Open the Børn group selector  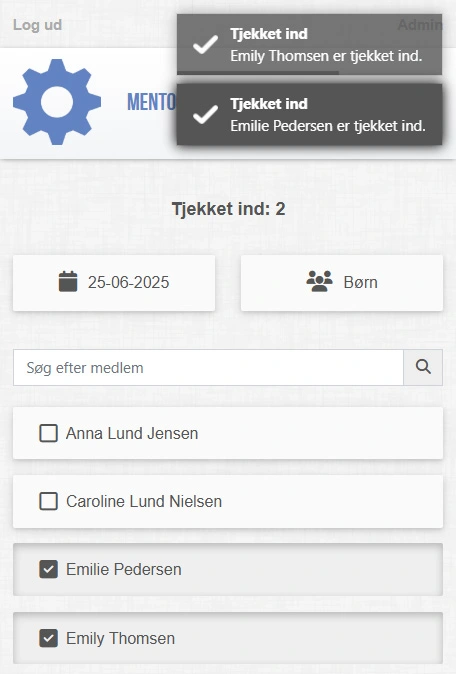point(342,283)
